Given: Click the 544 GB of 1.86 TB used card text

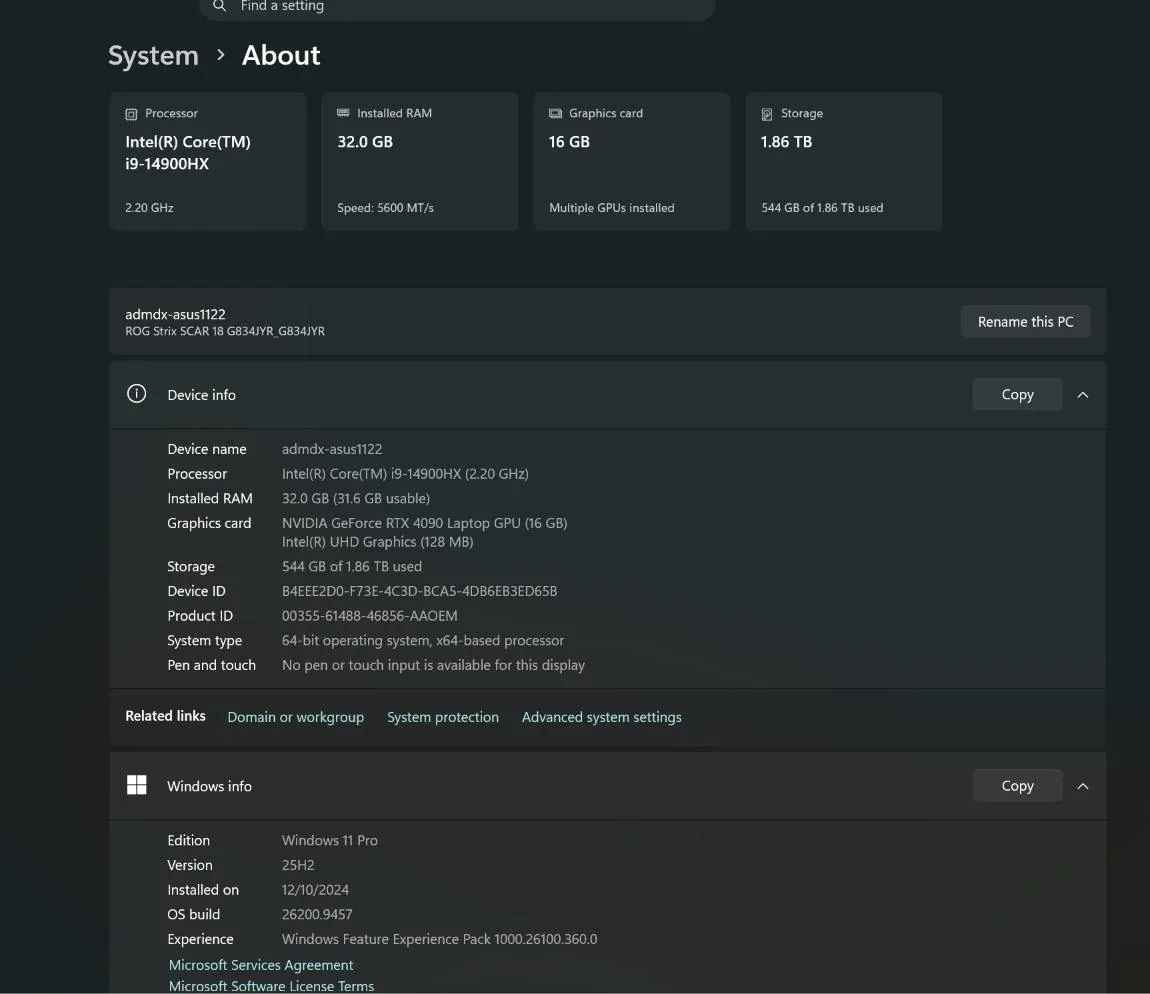Looking at the screenshot, I should click(x=822, y=208).
